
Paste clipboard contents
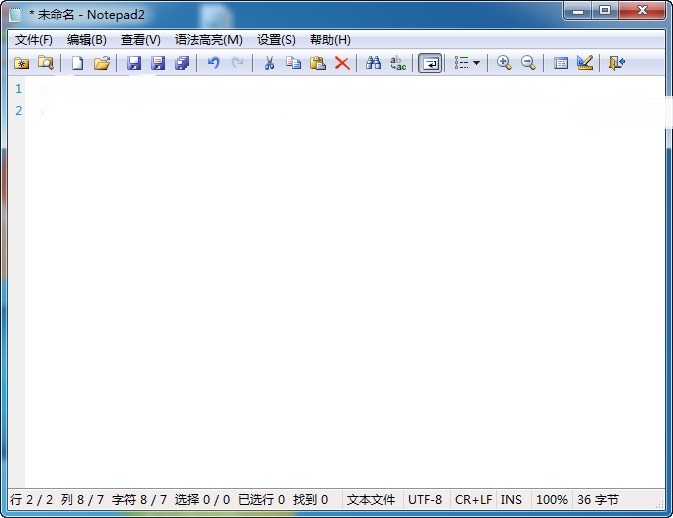[x=318, y=64]
